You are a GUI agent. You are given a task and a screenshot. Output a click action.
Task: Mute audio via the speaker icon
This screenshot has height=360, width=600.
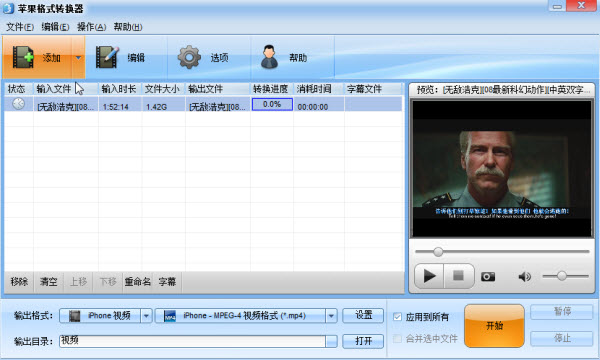click(x=525, y=276)
